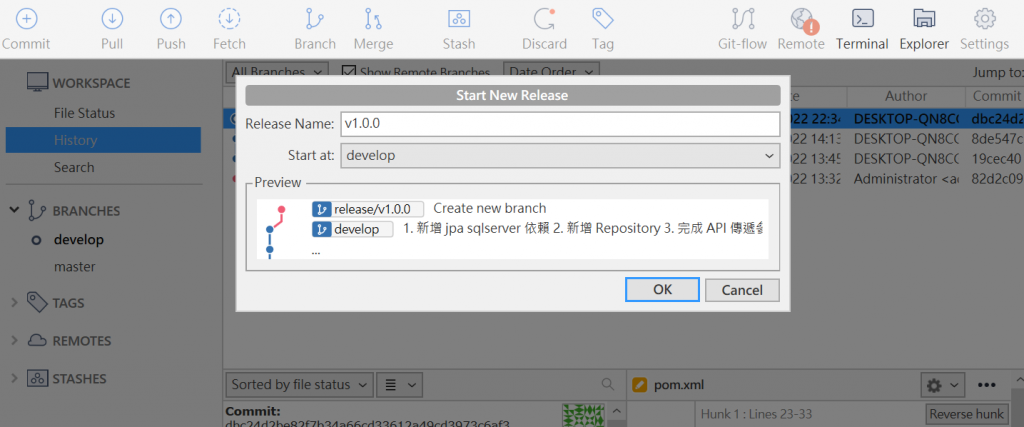Click the Commit column header
This screenshot has width=1024, height=427.
point(995,96)
